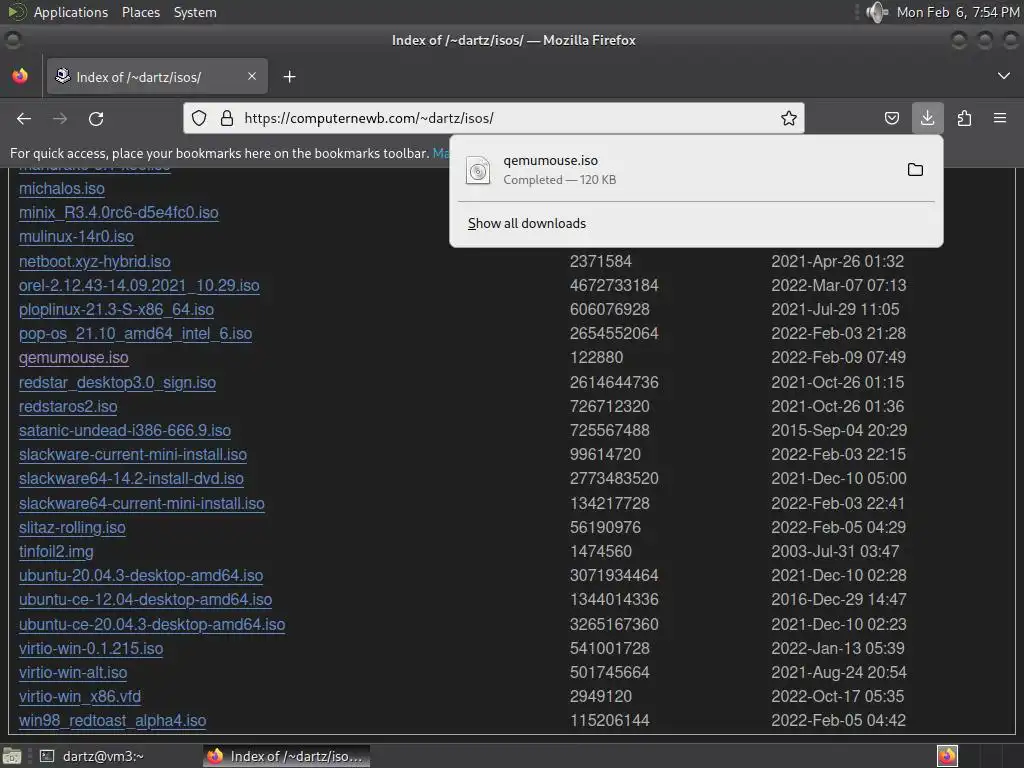Screen dimensions: 1024x768
Task: Open the Extensions puzzle icon
Action: [964, 118]
